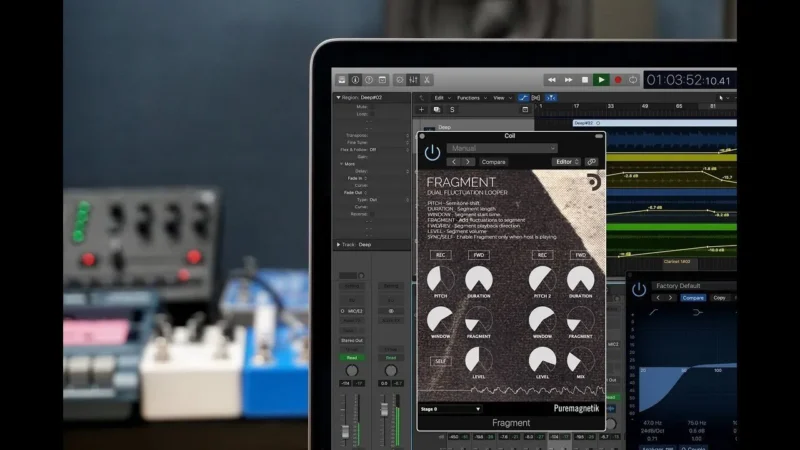Toggle the Inspector info icon
Image resolution: width=800 pixels, height=450 pixels.
tap(356, 80)
